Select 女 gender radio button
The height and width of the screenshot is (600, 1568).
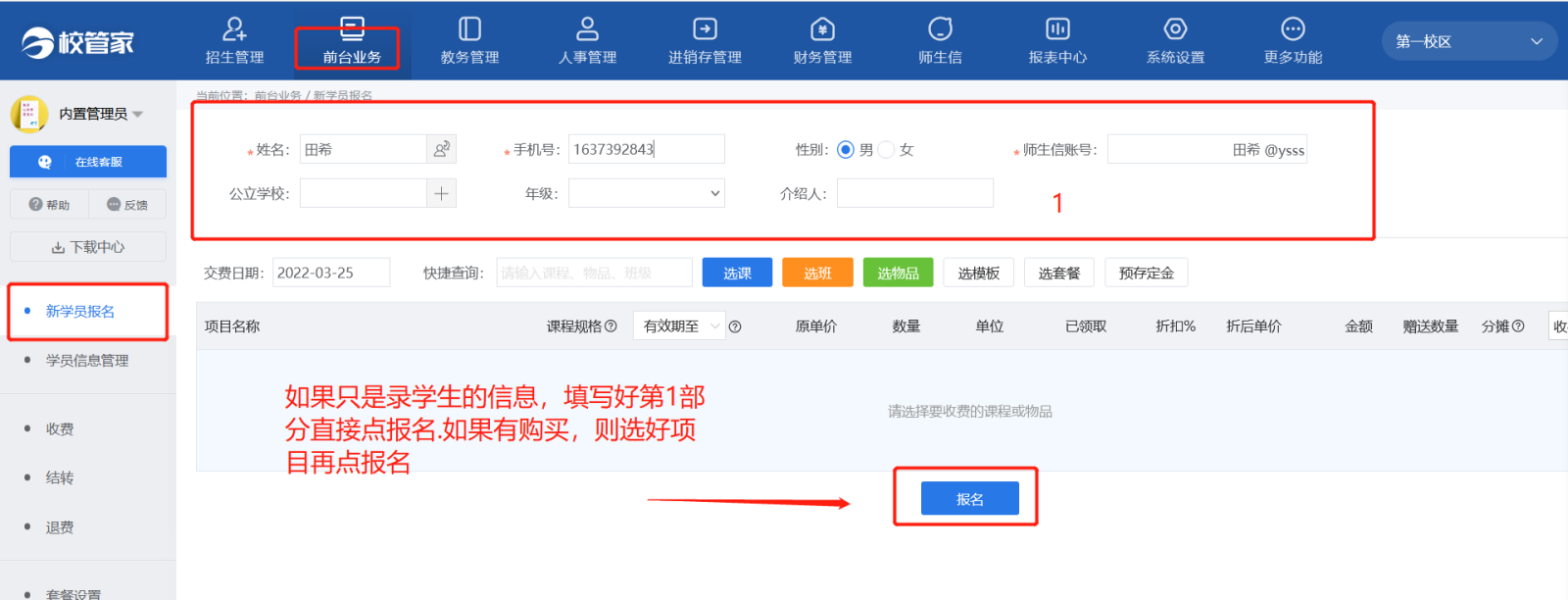[886, 149]
